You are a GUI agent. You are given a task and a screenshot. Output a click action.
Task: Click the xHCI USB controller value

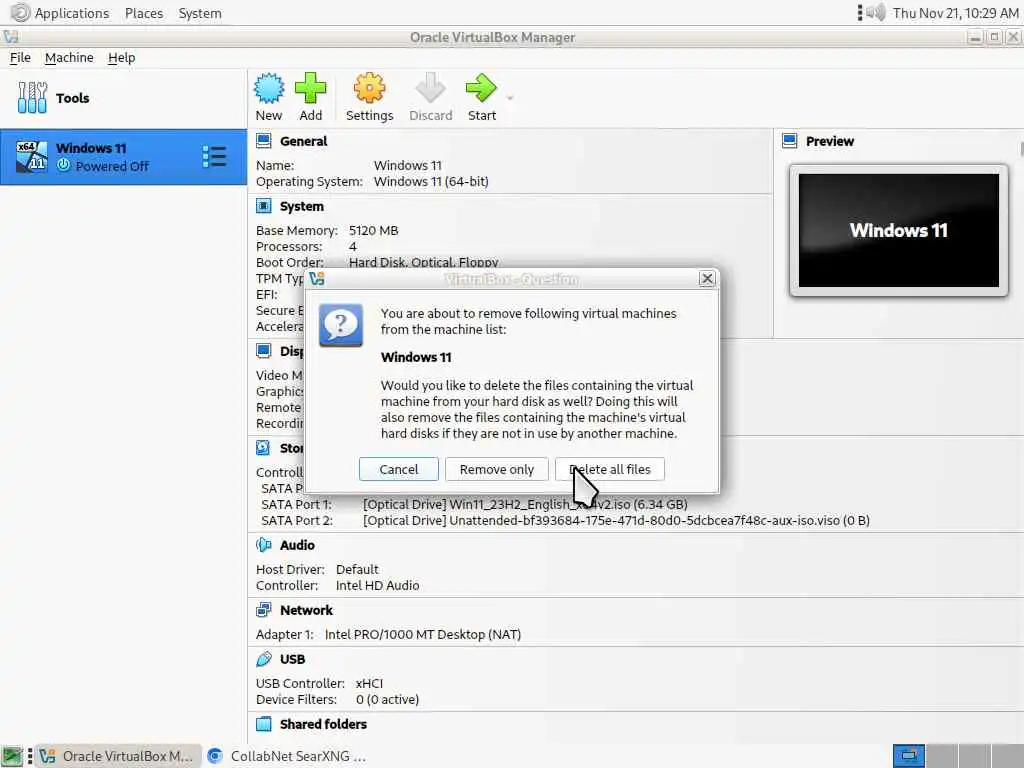click(x=370, y=683)
